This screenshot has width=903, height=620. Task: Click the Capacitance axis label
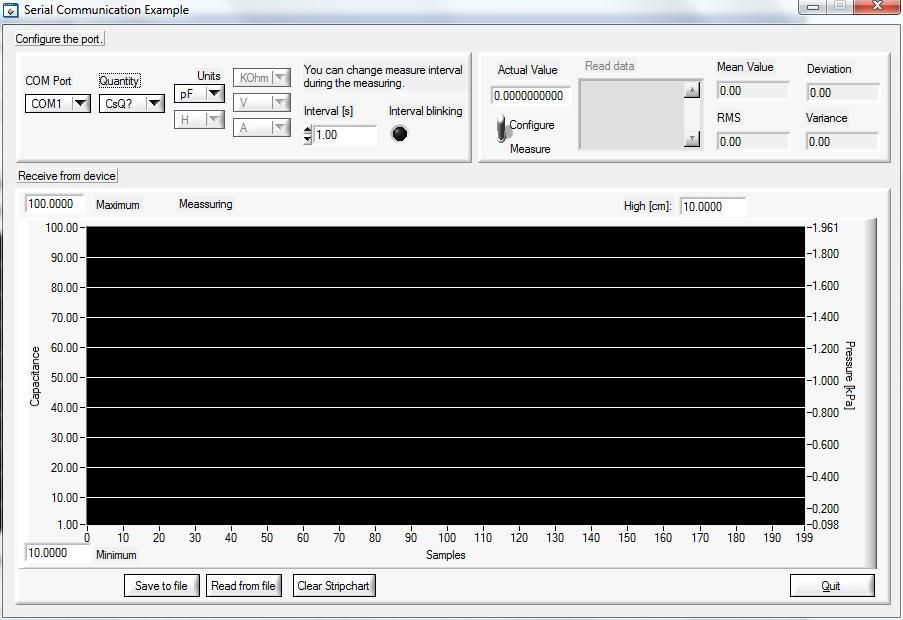point(35,376)
